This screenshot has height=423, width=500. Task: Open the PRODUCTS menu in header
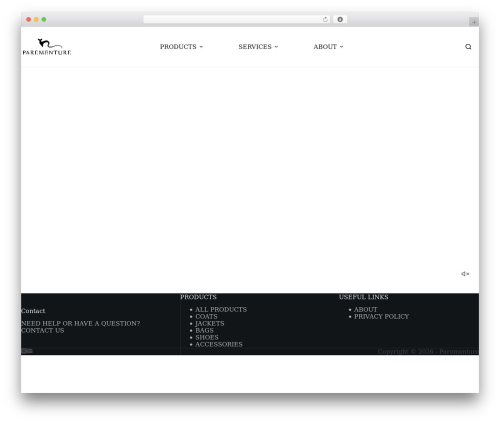(178, 47)
